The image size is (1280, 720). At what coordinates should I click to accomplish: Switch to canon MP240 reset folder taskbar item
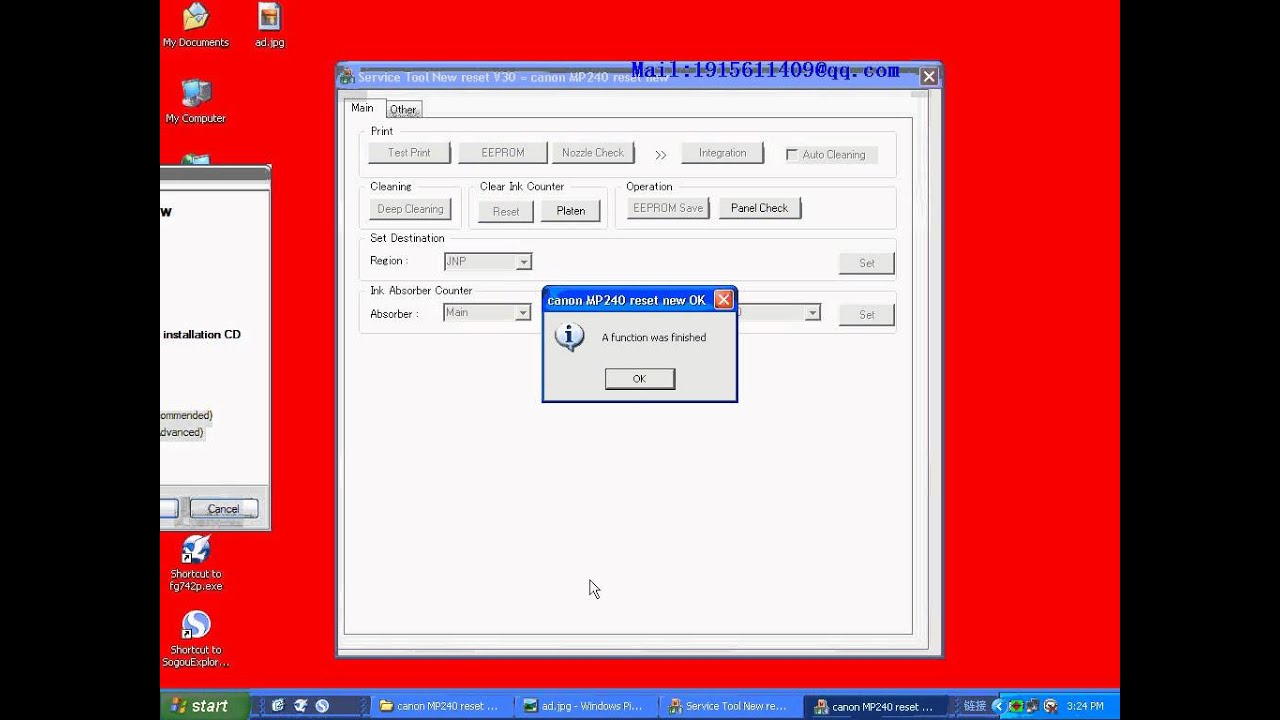[x=443, y=706]
